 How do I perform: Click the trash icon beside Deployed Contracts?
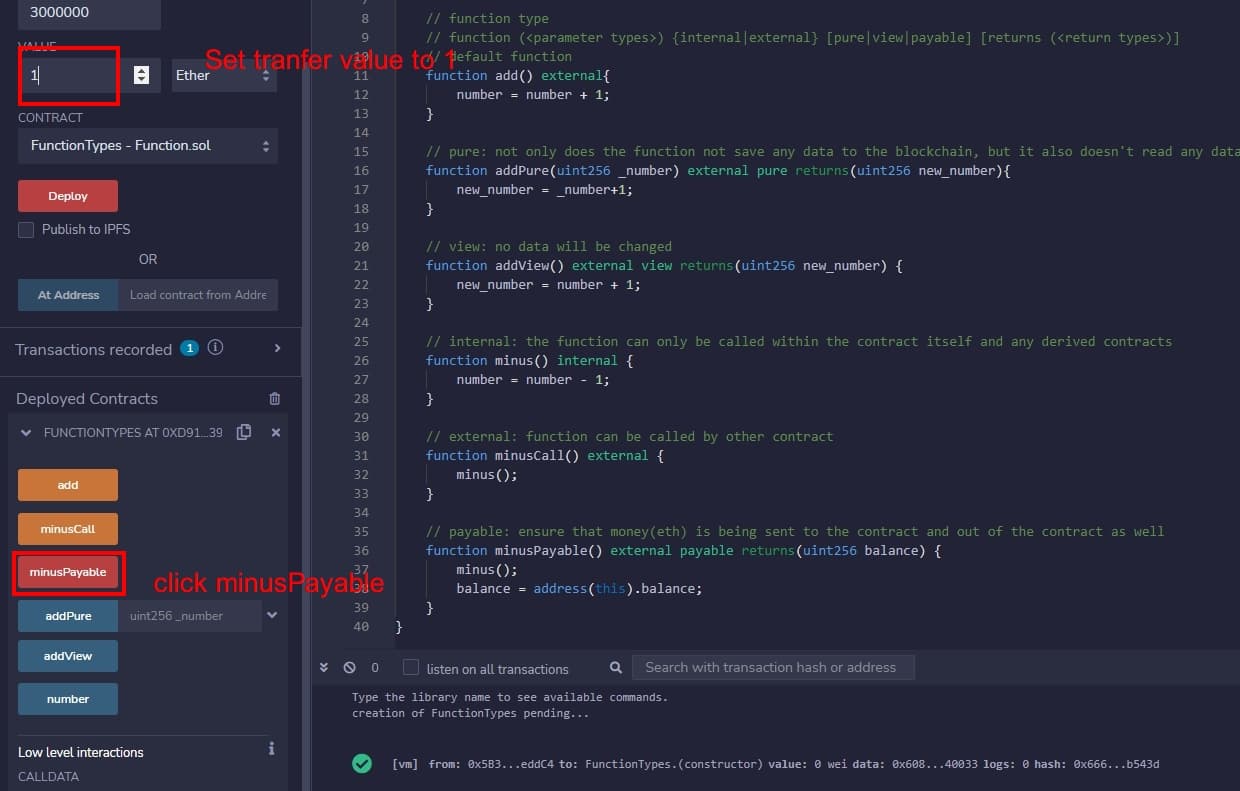[x=275, y=398]
